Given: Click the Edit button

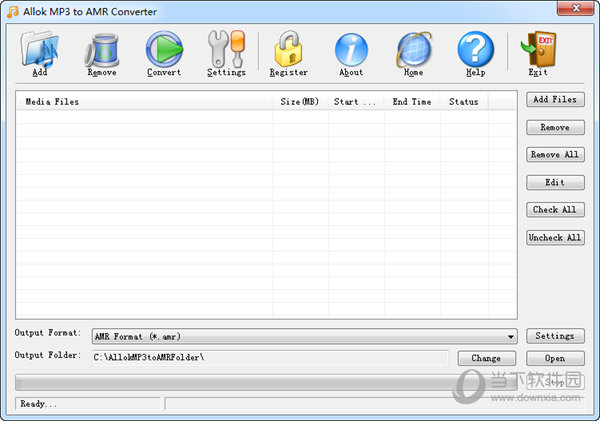Looking at the screenshot, I should point(555,183).
